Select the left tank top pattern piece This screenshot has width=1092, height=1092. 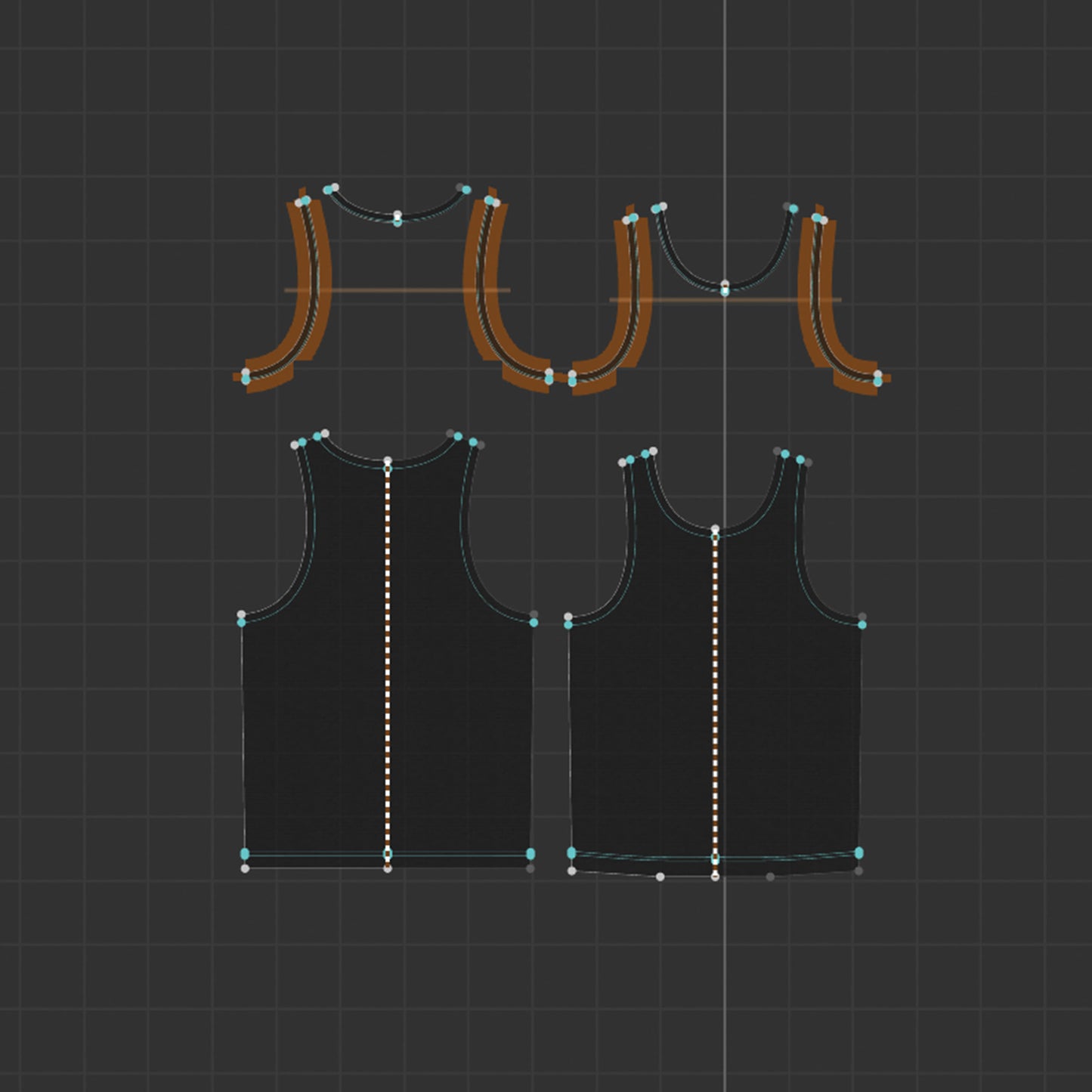(317, 718)
